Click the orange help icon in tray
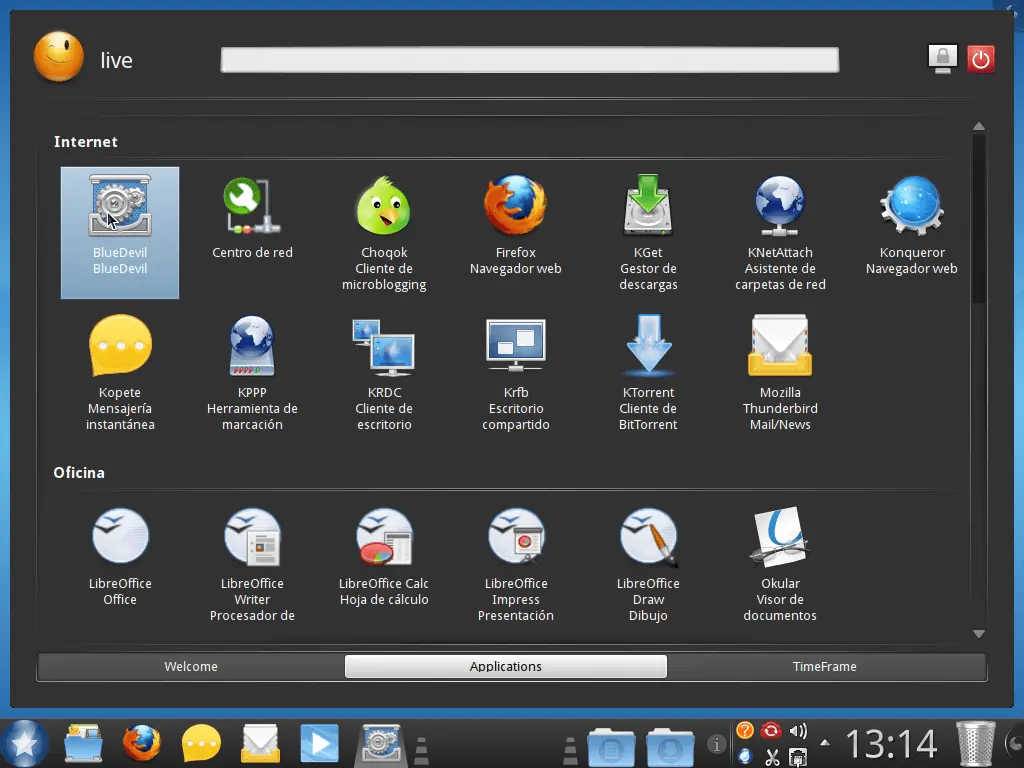The width and height of the screenshot is (1024, 768). pos(745,730)
